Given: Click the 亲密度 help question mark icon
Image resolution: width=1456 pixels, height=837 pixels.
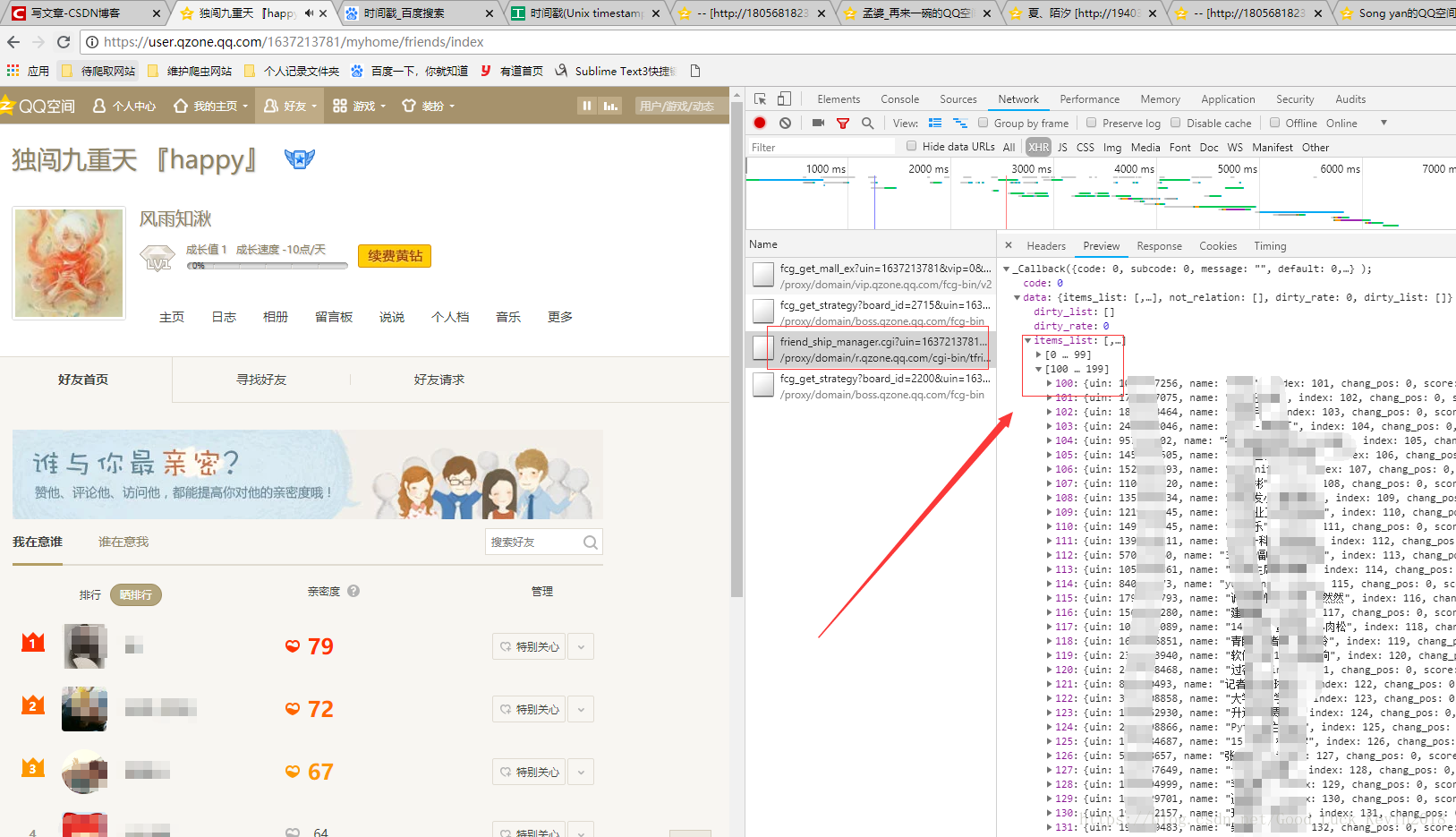Looking at the screenshot, I should 353,591.
